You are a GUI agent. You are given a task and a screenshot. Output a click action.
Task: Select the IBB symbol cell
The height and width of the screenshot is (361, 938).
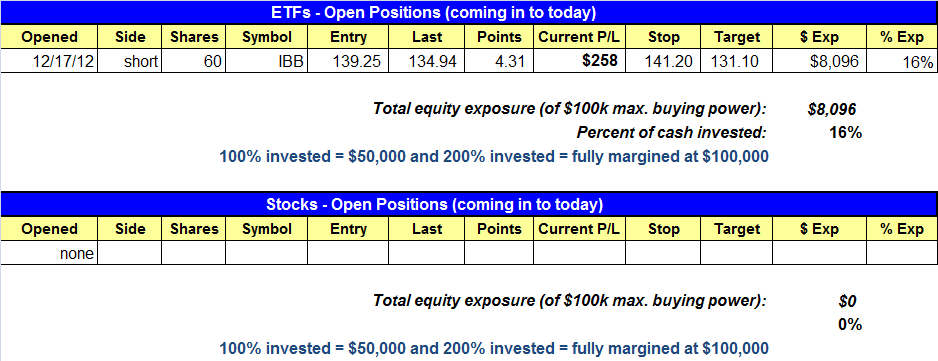[x=266, y=61]
